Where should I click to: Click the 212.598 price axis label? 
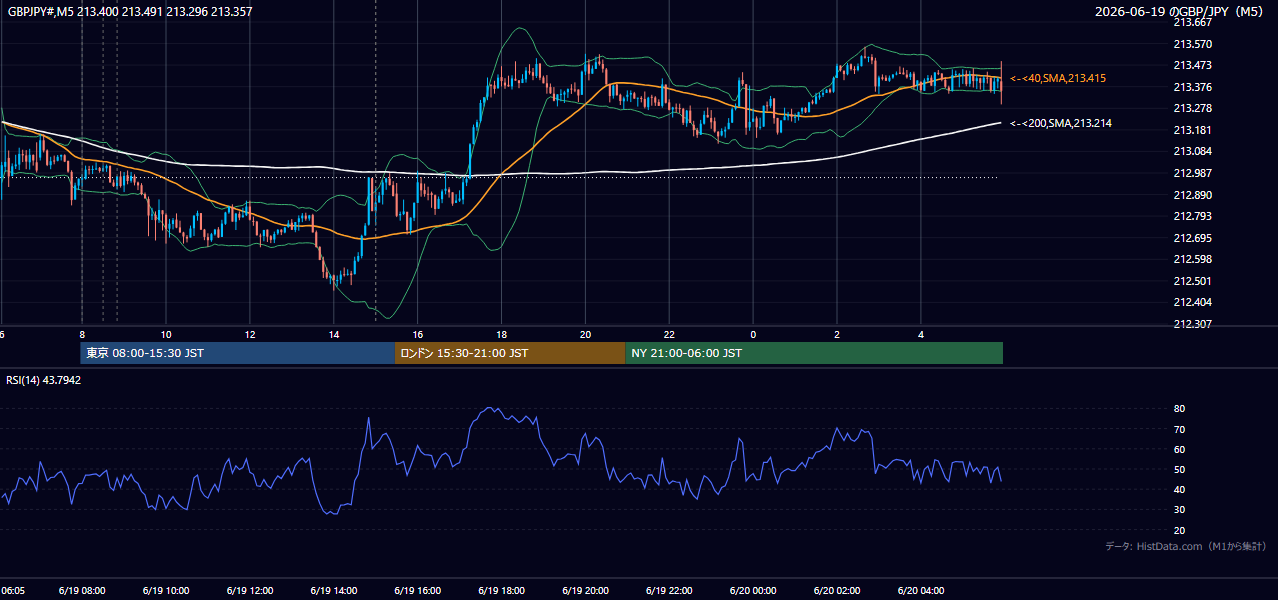coord(1192,259)
